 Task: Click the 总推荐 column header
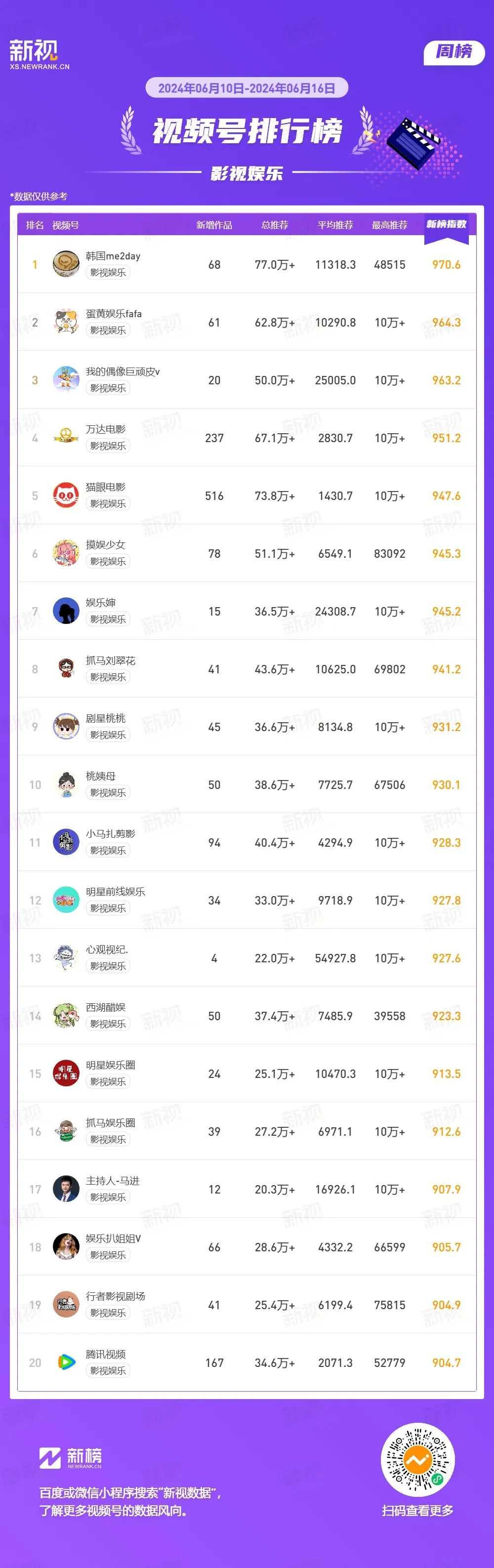pyautogui.click(x=274, y=225)
